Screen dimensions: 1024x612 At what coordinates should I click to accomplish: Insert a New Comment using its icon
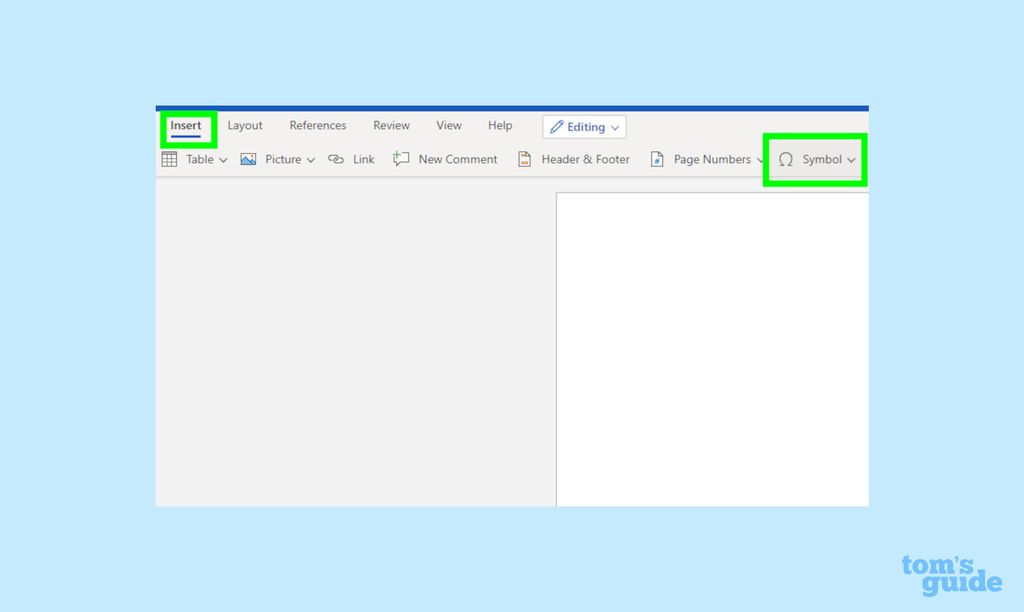click(401, 159)
